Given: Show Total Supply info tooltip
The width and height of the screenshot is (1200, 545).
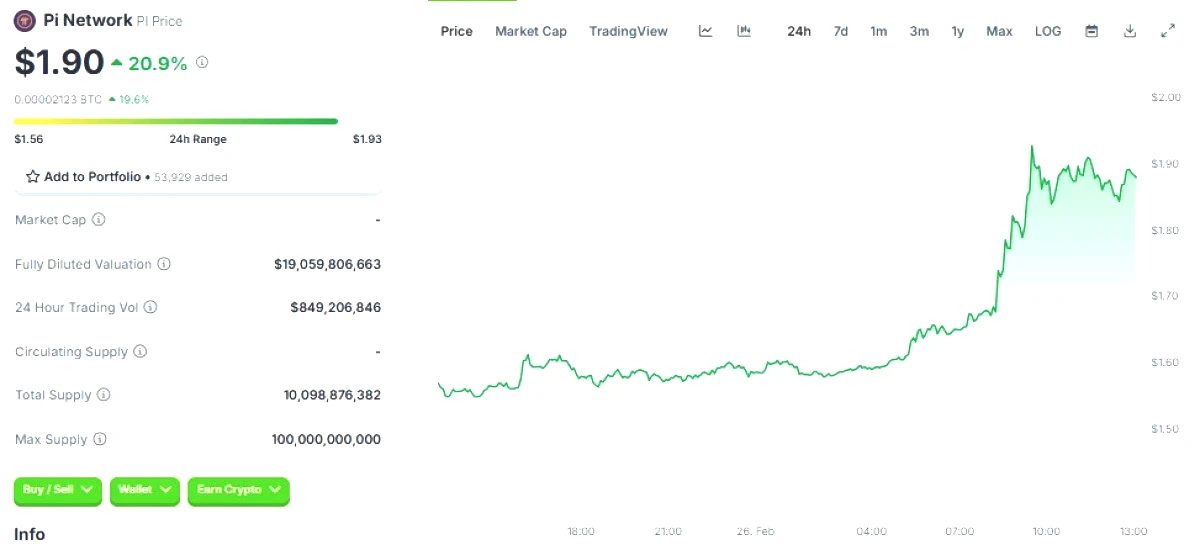Looking at the screenshot, I should point(103,395).
